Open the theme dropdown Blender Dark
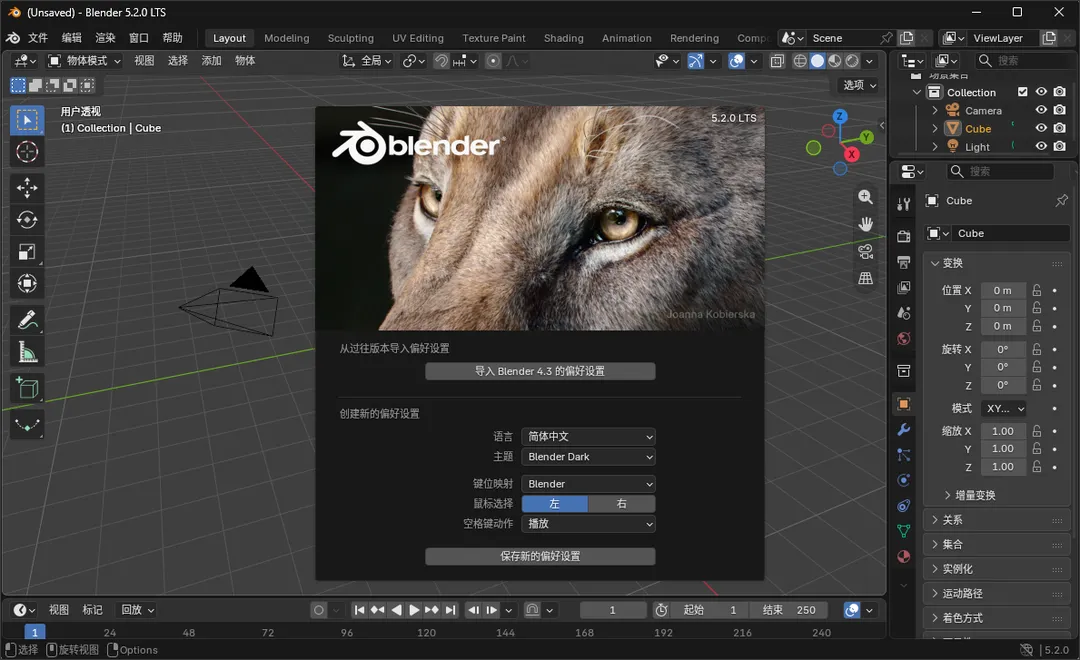Image resolution: width=1080 pixels, height=660 pixels. pyautogui.click(x=588, y=457)
